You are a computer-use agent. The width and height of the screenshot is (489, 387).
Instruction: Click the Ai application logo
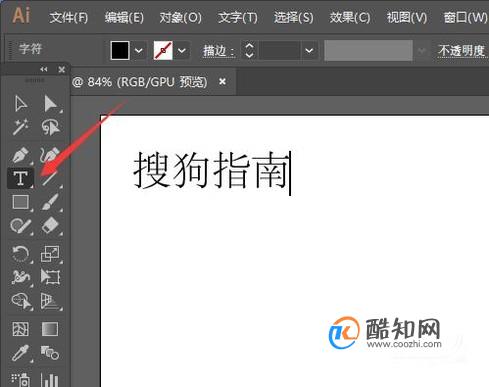[21, 16]
